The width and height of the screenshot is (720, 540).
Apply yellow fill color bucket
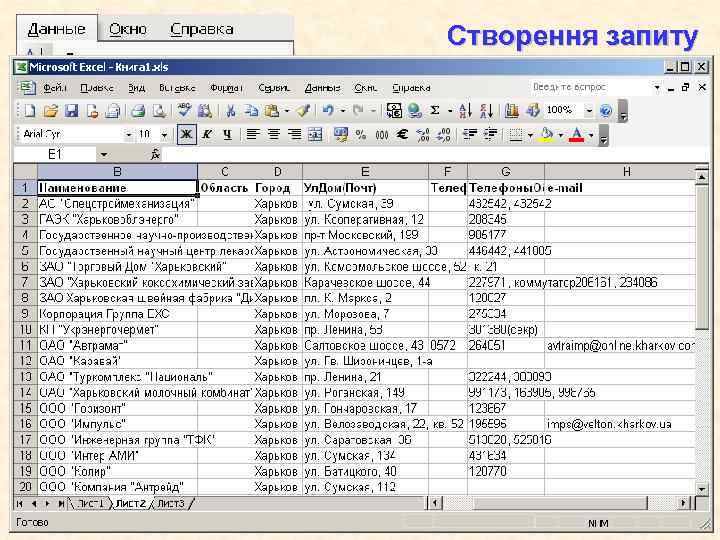tap(546, 135)
